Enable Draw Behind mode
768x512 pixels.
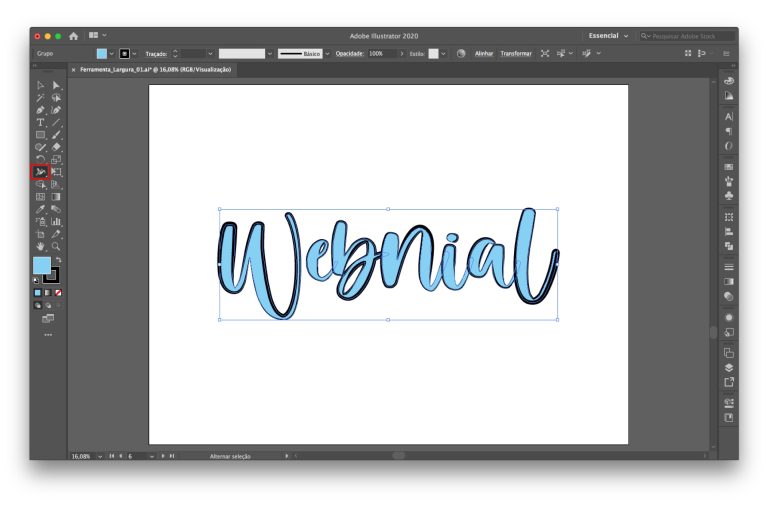click(x=48, y=305)
